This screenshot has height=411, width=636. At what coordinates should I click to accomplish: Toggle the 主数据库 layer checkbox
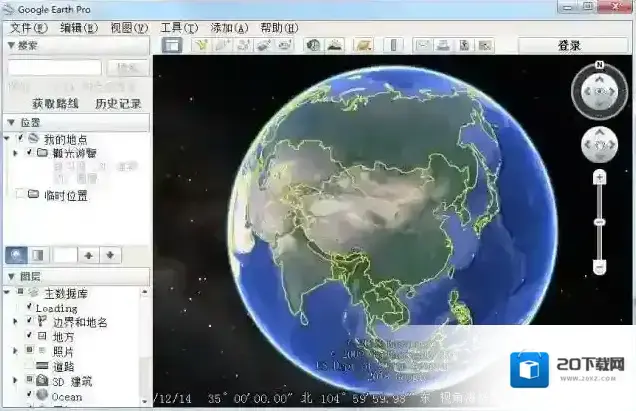[20, 291]
